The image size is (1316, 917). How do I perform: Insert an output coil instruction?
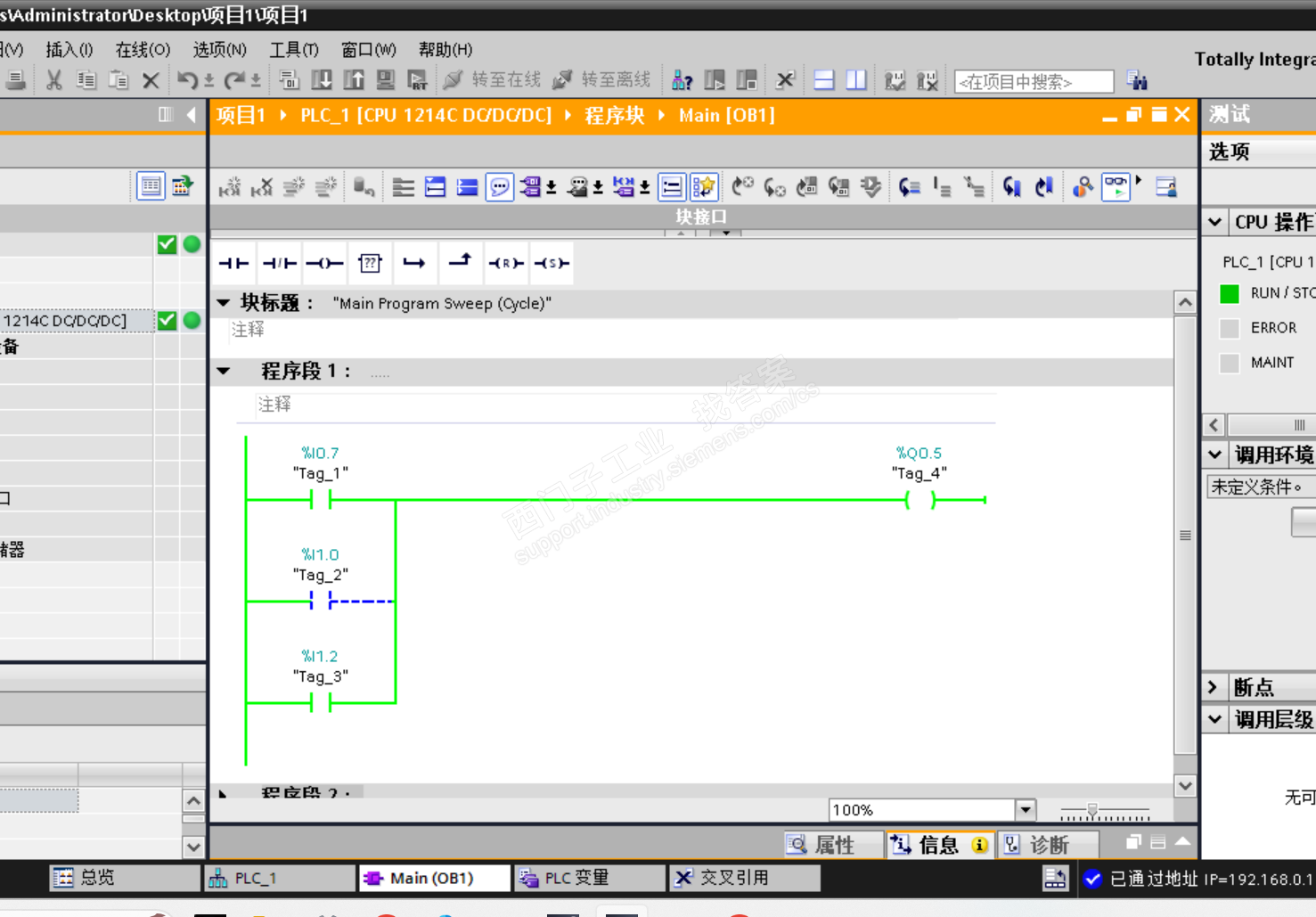click(324, 263)
